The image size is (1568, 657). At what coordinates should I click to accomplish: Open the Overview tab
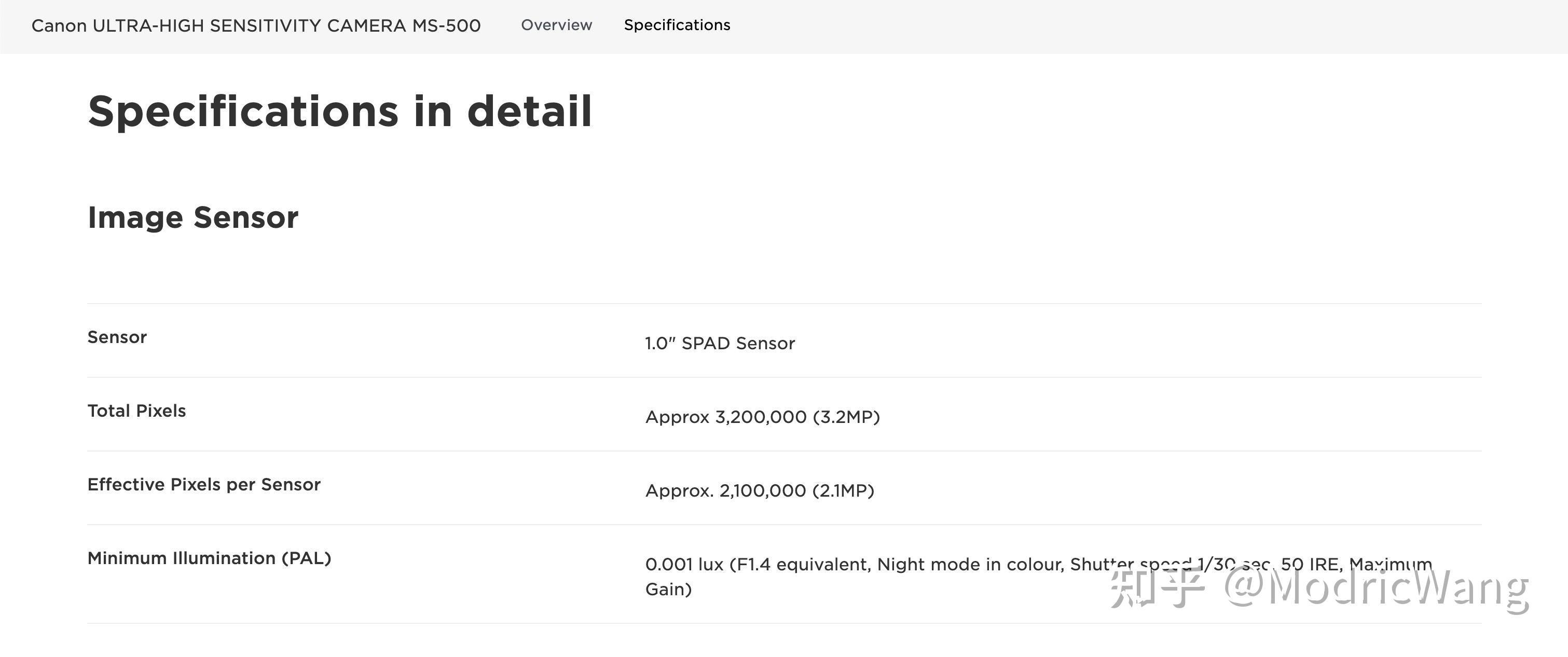[556, 25]
